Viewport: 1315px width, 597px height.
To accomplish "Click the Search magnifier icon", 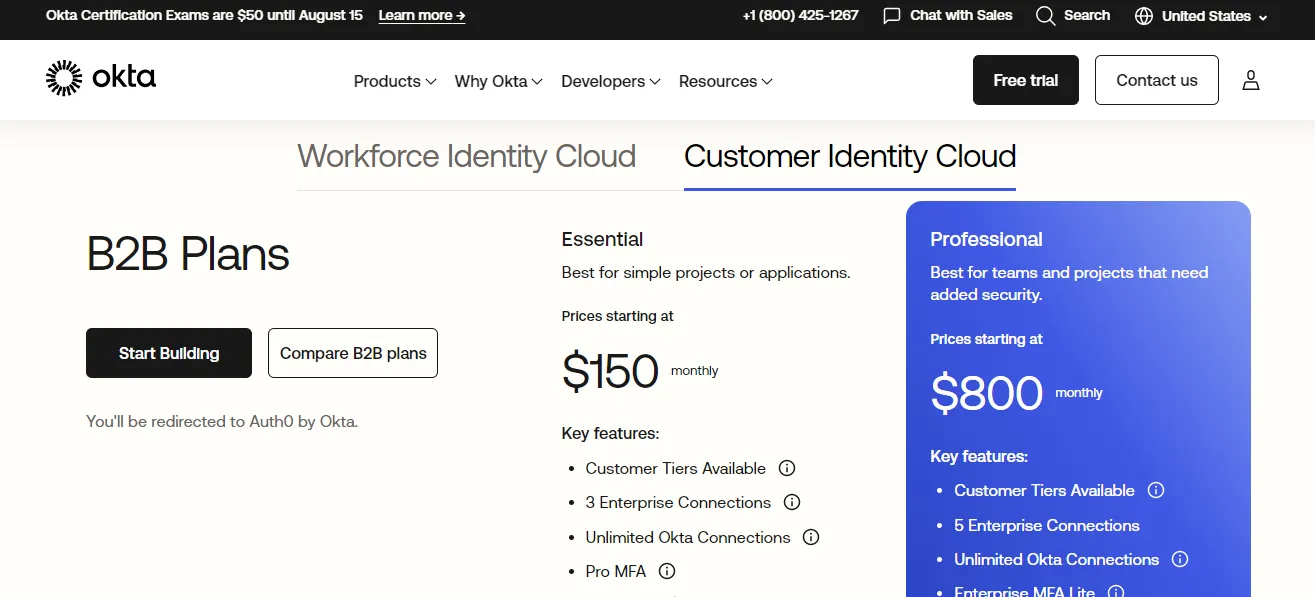I will pos(1045,16).
